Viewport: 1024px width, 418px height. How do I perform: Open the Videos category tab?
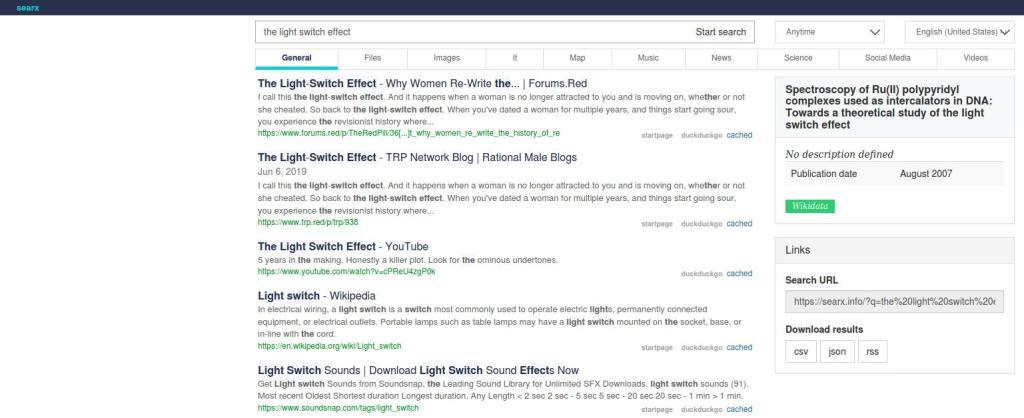pos(975,58)
